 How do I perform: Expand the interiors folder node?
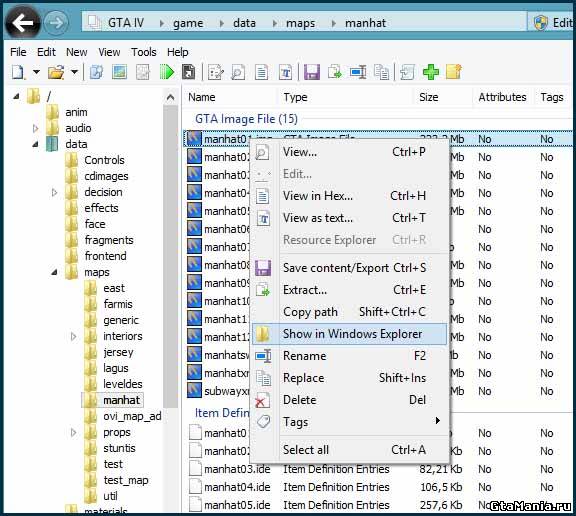73,336
